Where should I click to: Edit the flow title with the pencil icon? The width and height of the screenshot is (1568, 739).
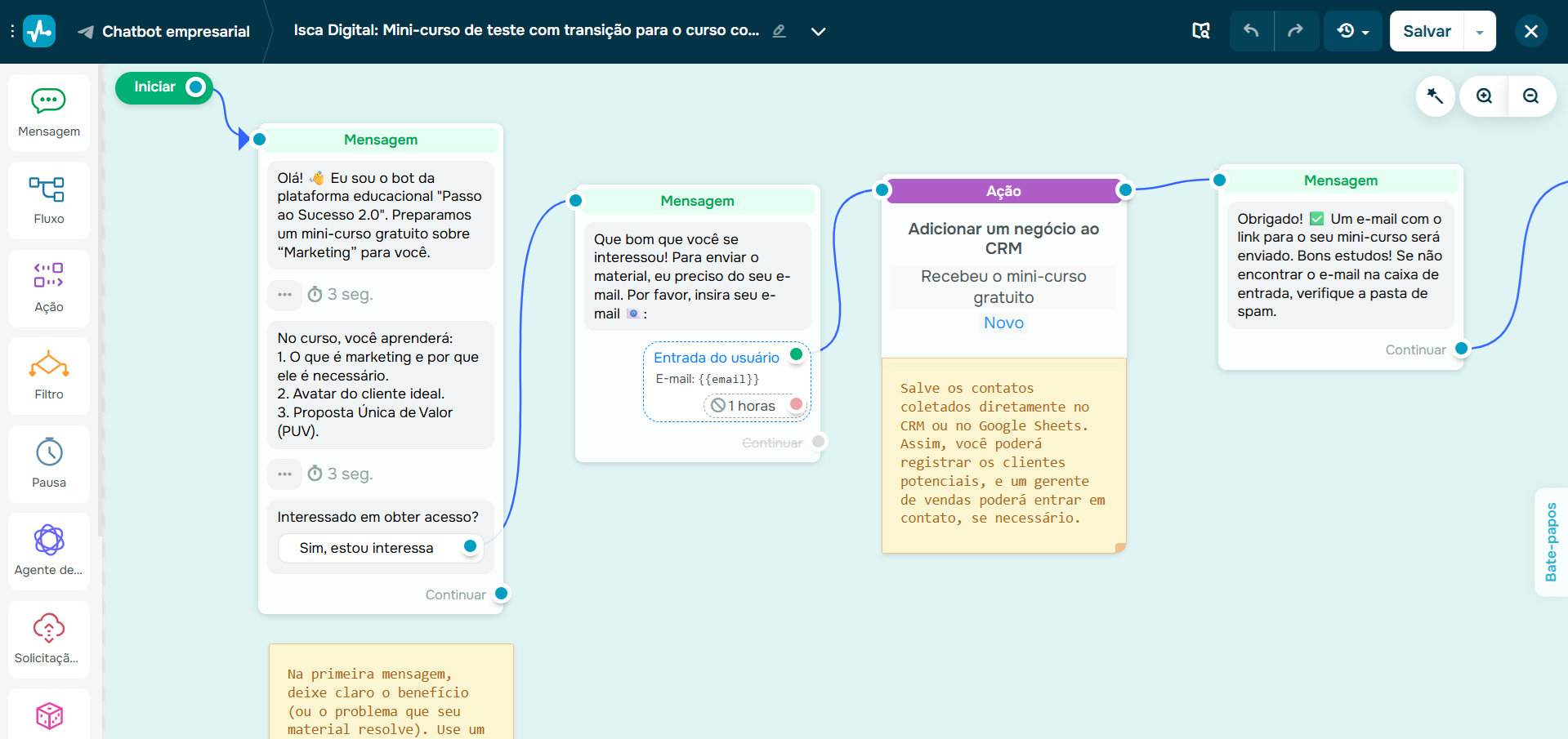pyautogui.click(x=779, y=31)
